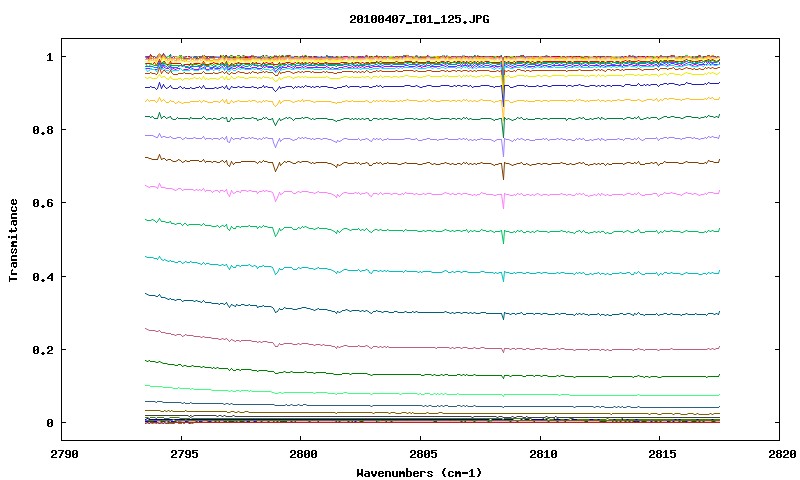Select the Transmittance y-axis label
800x480 pixels.
(13, 240)
